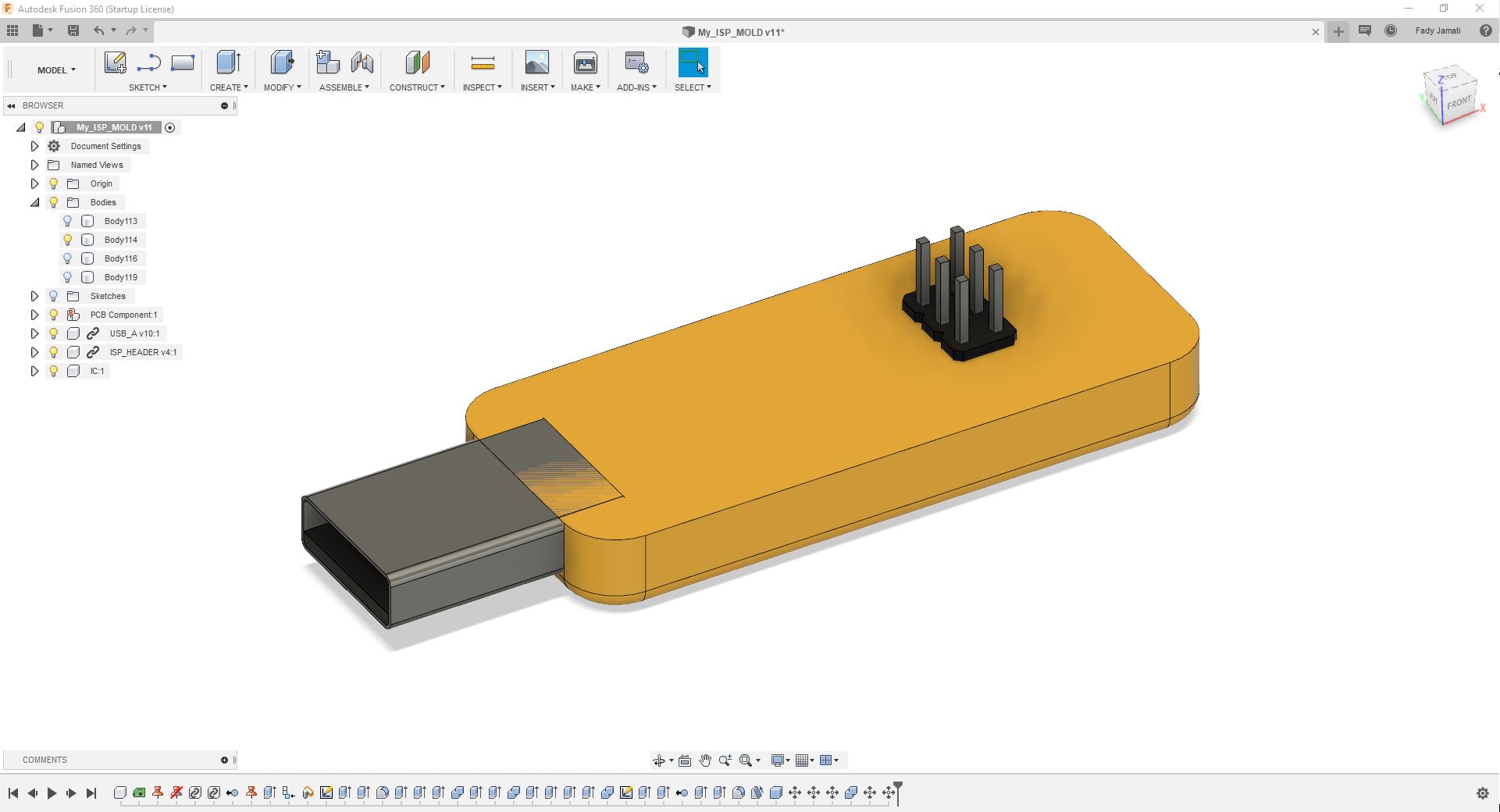Save the document with the floppy icon
The image size is (1500, 812).
tap(73, 30)
